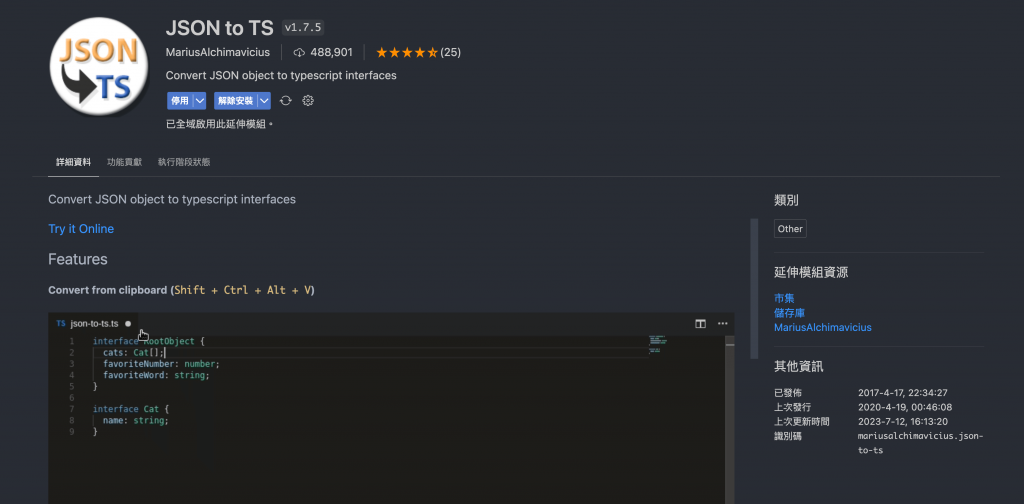The height and width of the screenshot is (504, 1024).
Task: Click the 488,901 download count
Action: point(331,52)
